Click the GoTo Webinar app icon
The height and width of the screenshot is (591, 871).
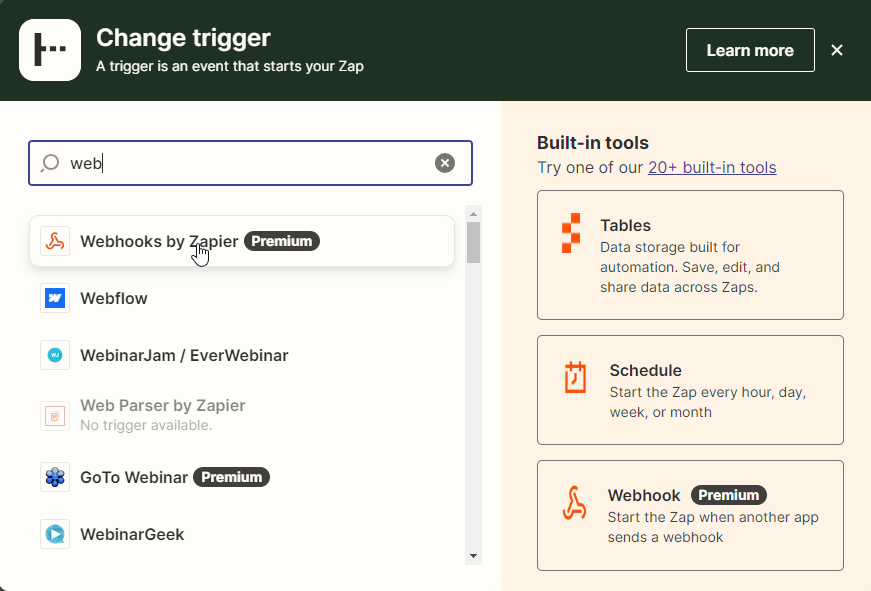point(55,477)
